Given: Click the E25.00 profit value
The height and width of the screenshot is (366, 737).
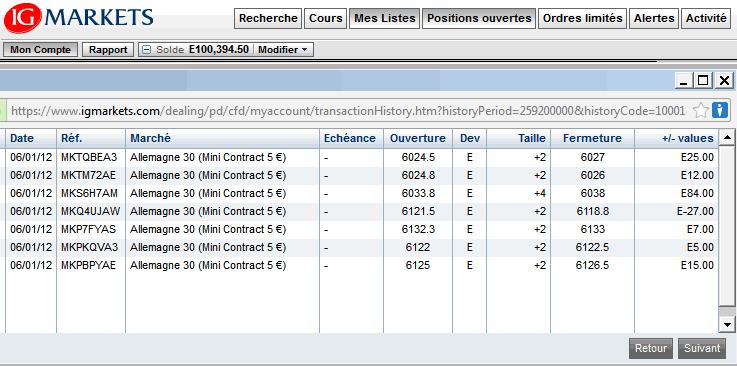Looking at the screenshot, I should (x=697, y=157).
